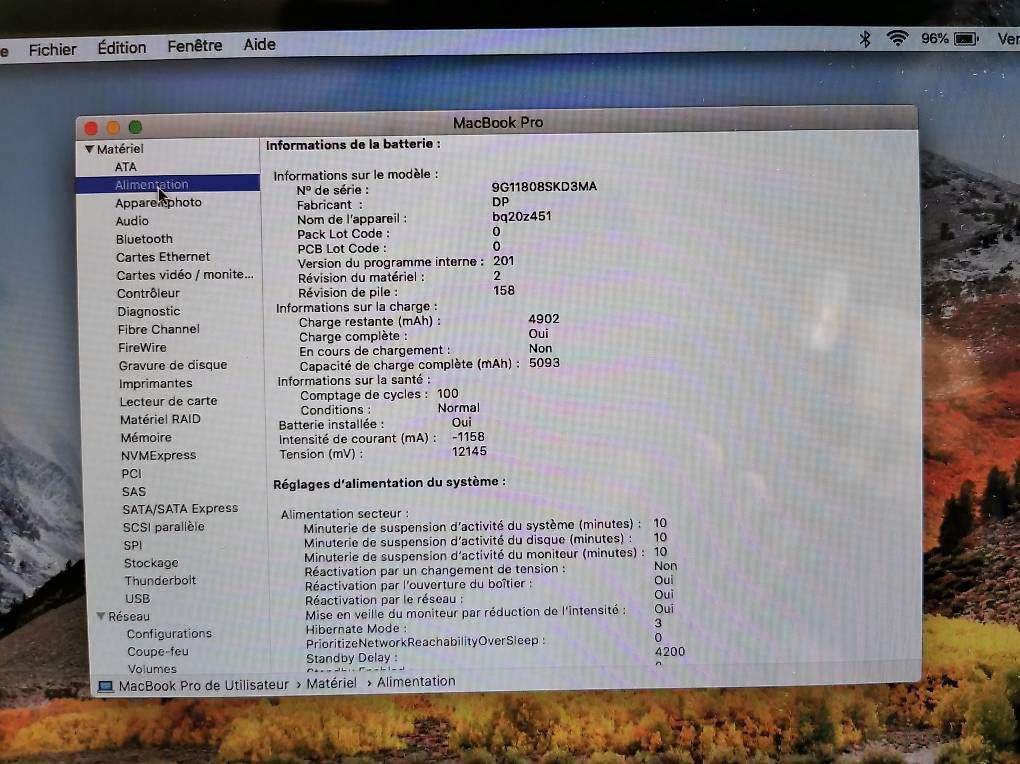Screen dimensions: 1020x764
Task: Click full charge capacity value 5093
Action: coord(544,362)
